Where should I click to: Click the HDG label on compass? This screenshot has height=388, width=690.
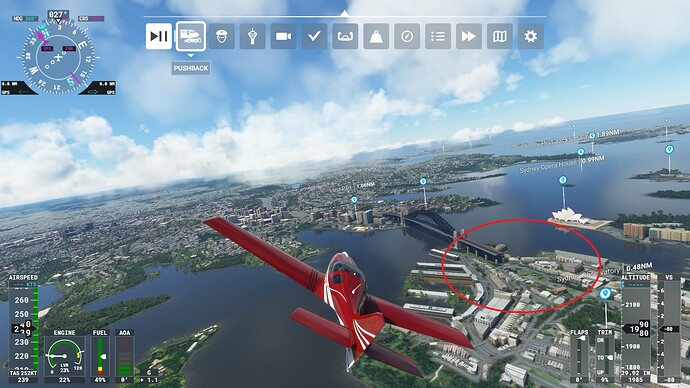[18, 18]
